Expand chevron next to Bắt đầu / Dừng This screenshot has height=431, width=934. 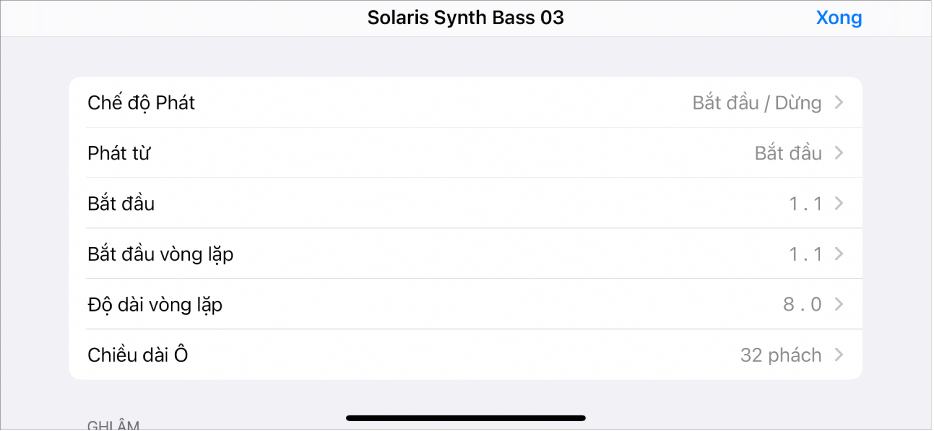(x=839, y=102)
